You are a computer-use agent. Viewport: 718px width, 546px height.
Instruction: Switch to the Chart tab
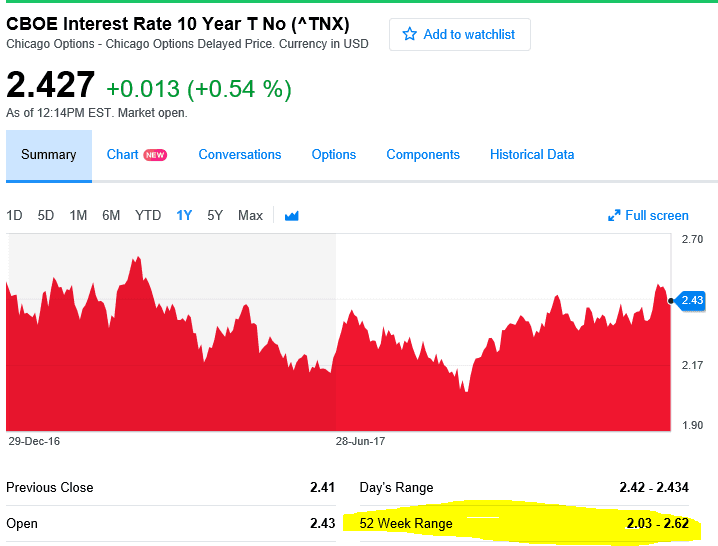tap(122, 155)
